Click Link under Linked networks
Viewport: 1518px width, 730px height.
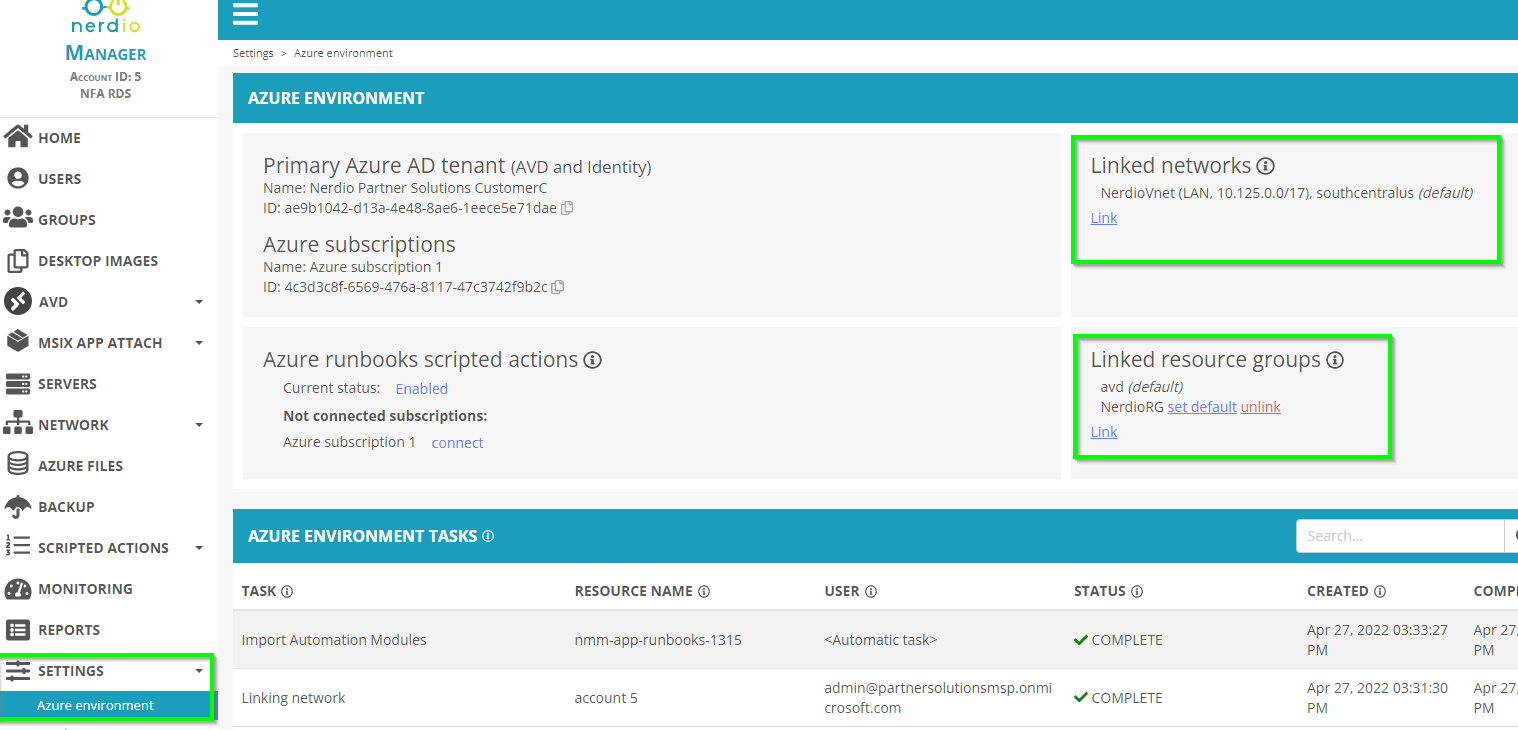1104,218
